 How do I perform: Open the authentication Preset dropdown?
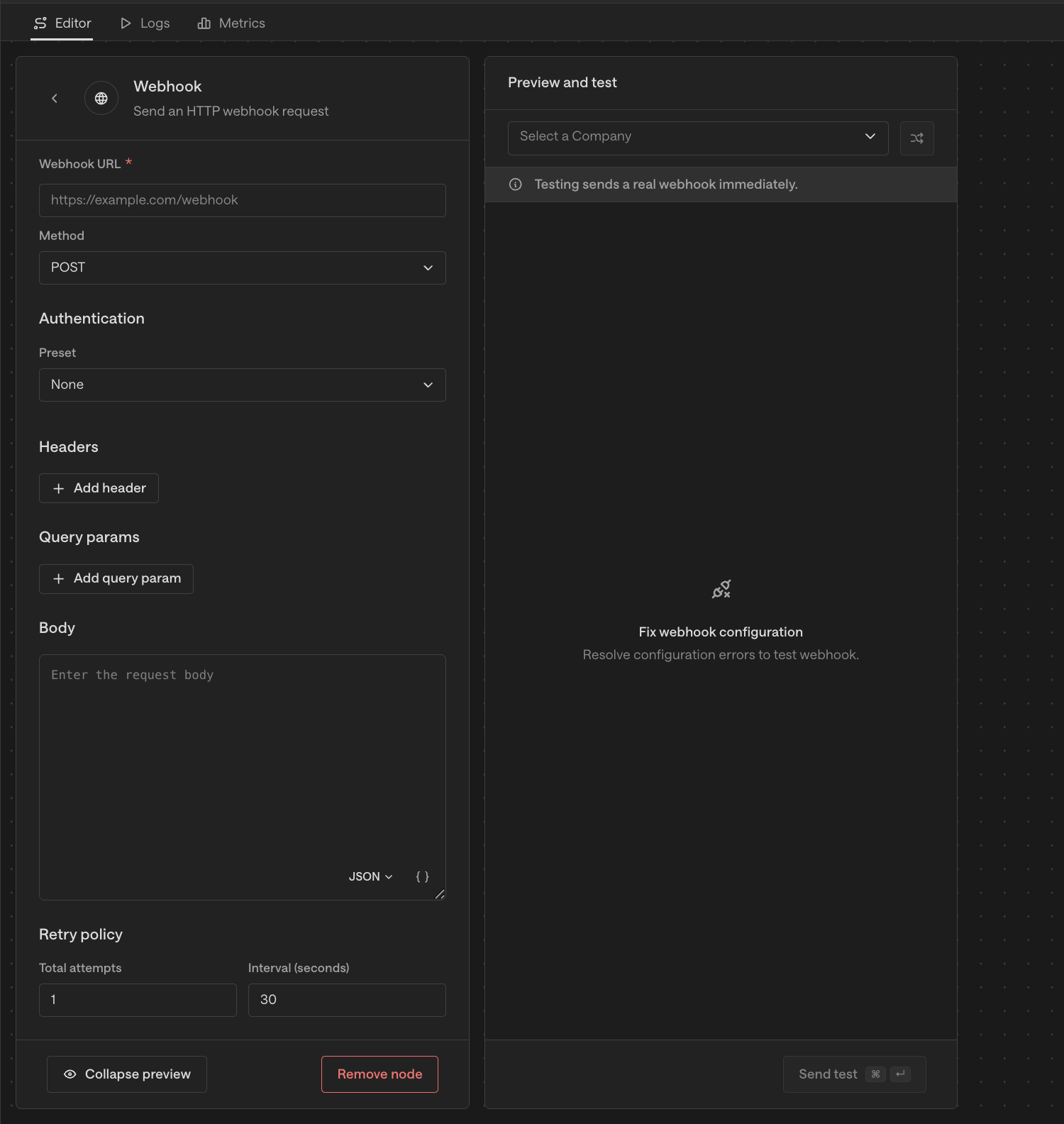(x=243, y=385)
